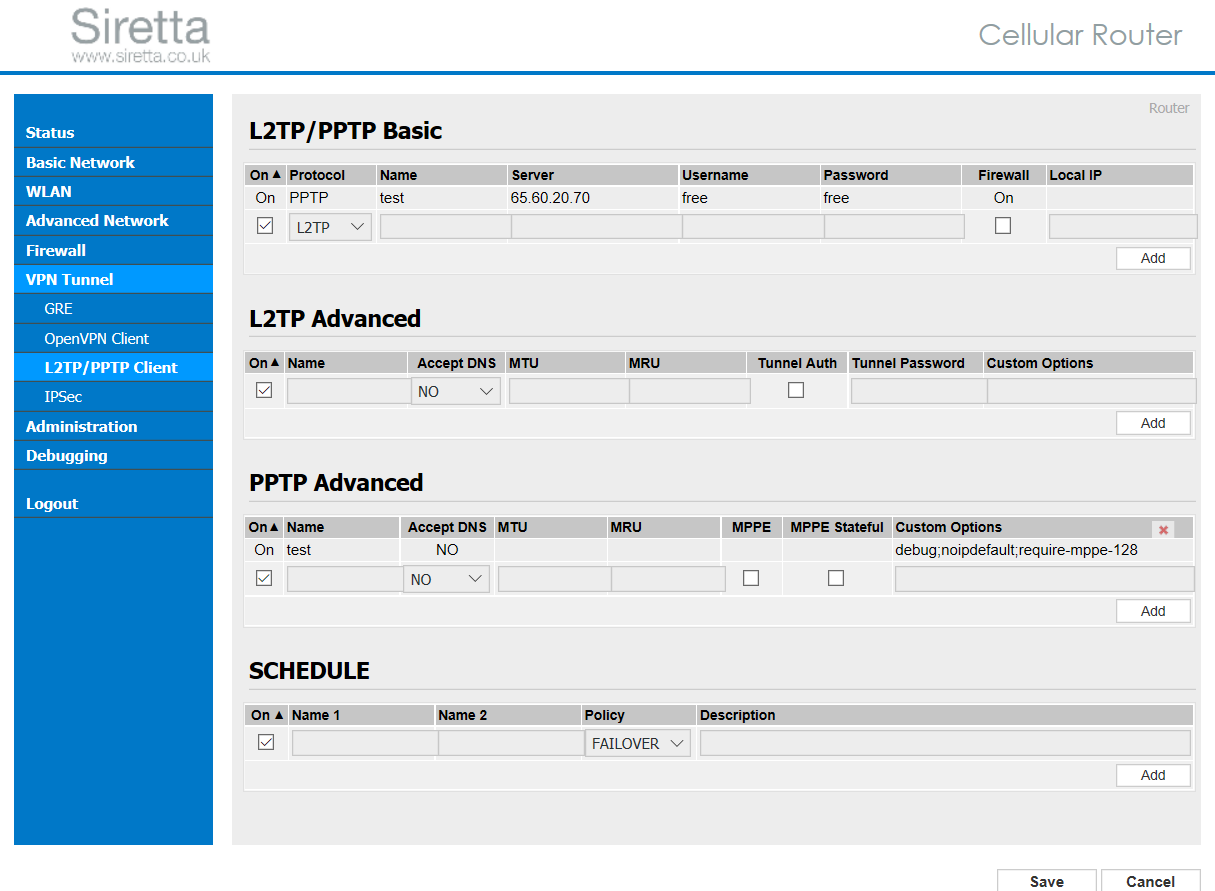Click Name 1 field in SCHEDULE
Screen dimensions: 1215x891
365,742
